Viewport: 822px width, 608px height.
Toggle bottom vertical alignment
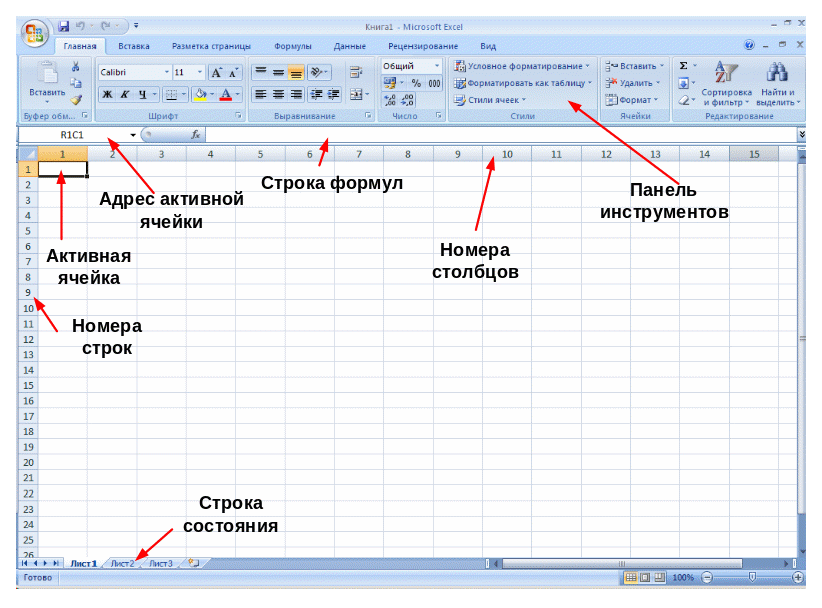click(x=296, y=72)
